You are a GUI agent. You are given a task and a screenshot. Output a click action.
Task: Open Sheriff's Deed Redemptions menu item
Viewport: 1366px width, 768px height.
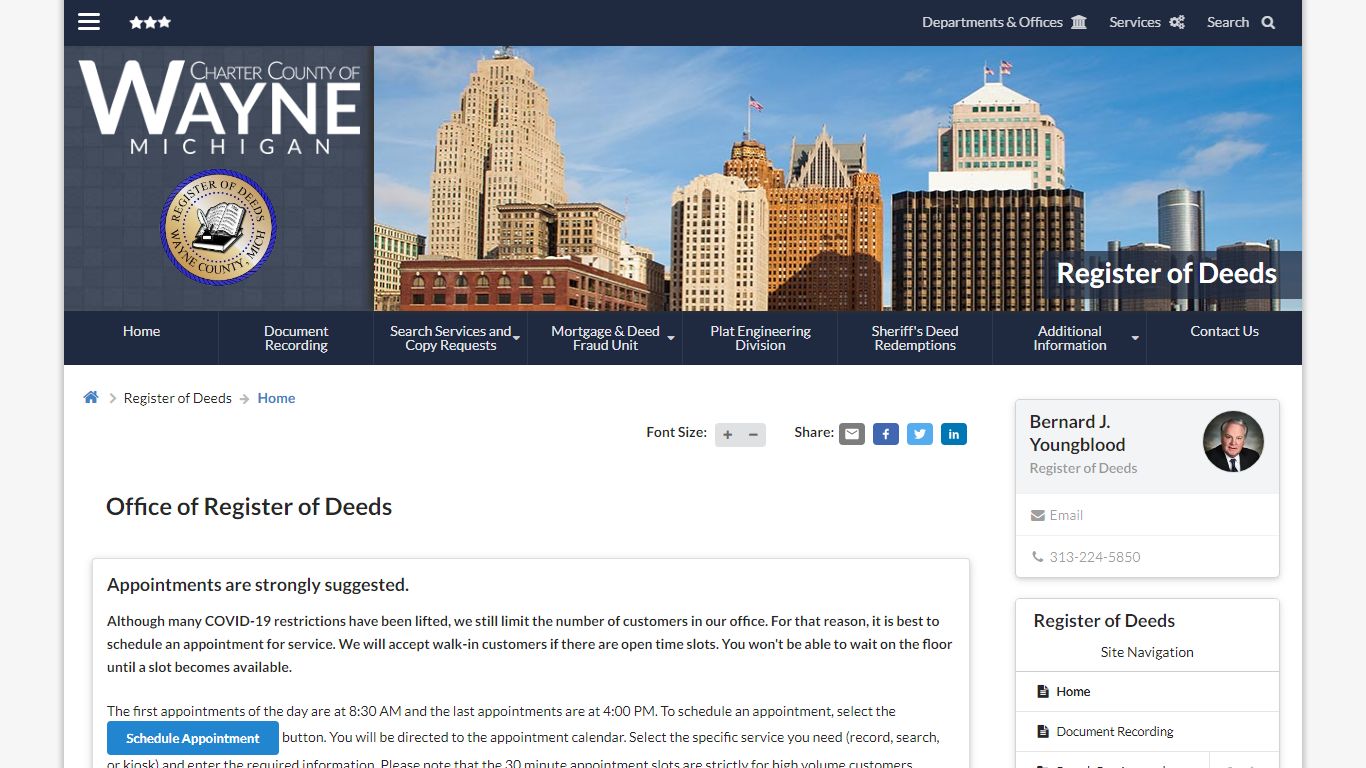click(x=915, y=338)
